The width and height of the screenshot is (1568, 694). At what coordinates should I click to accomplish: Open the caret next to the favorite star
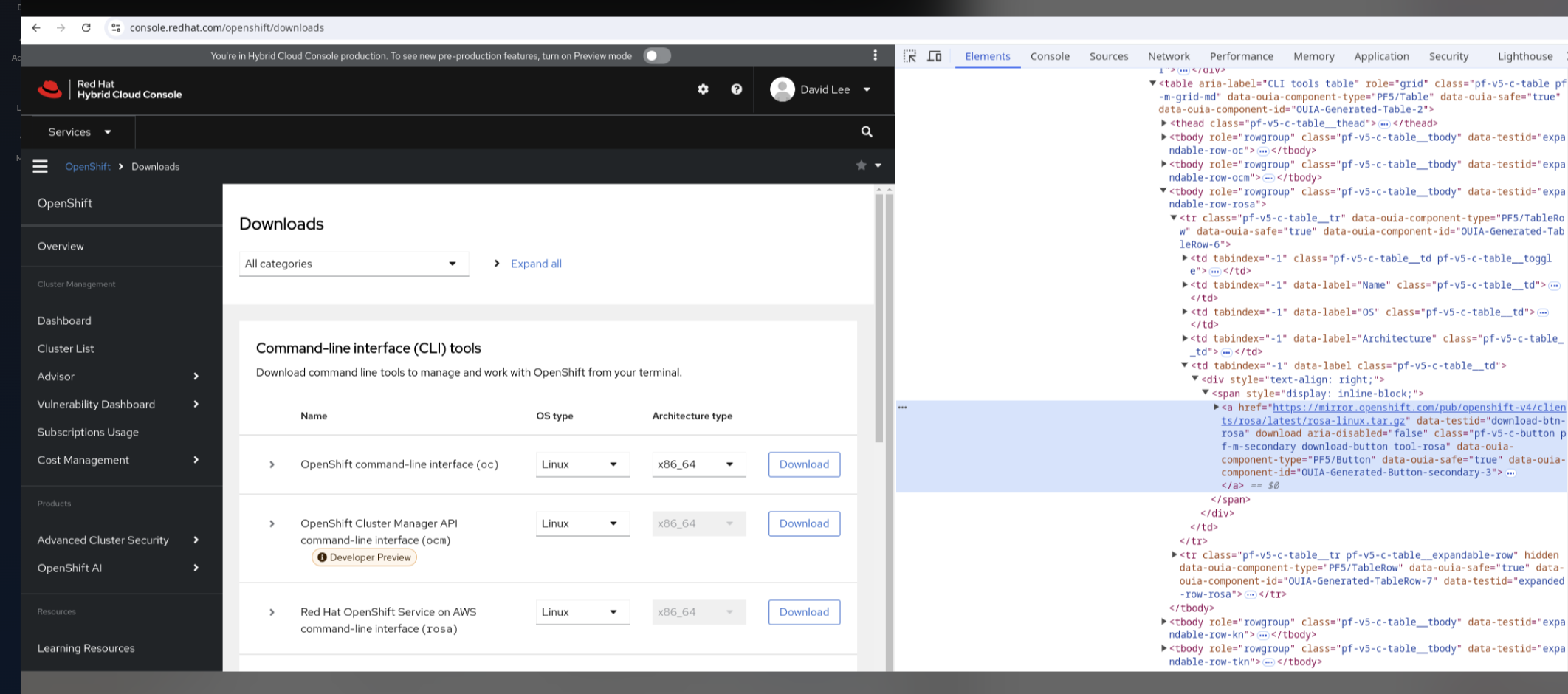tap(878, 166)
